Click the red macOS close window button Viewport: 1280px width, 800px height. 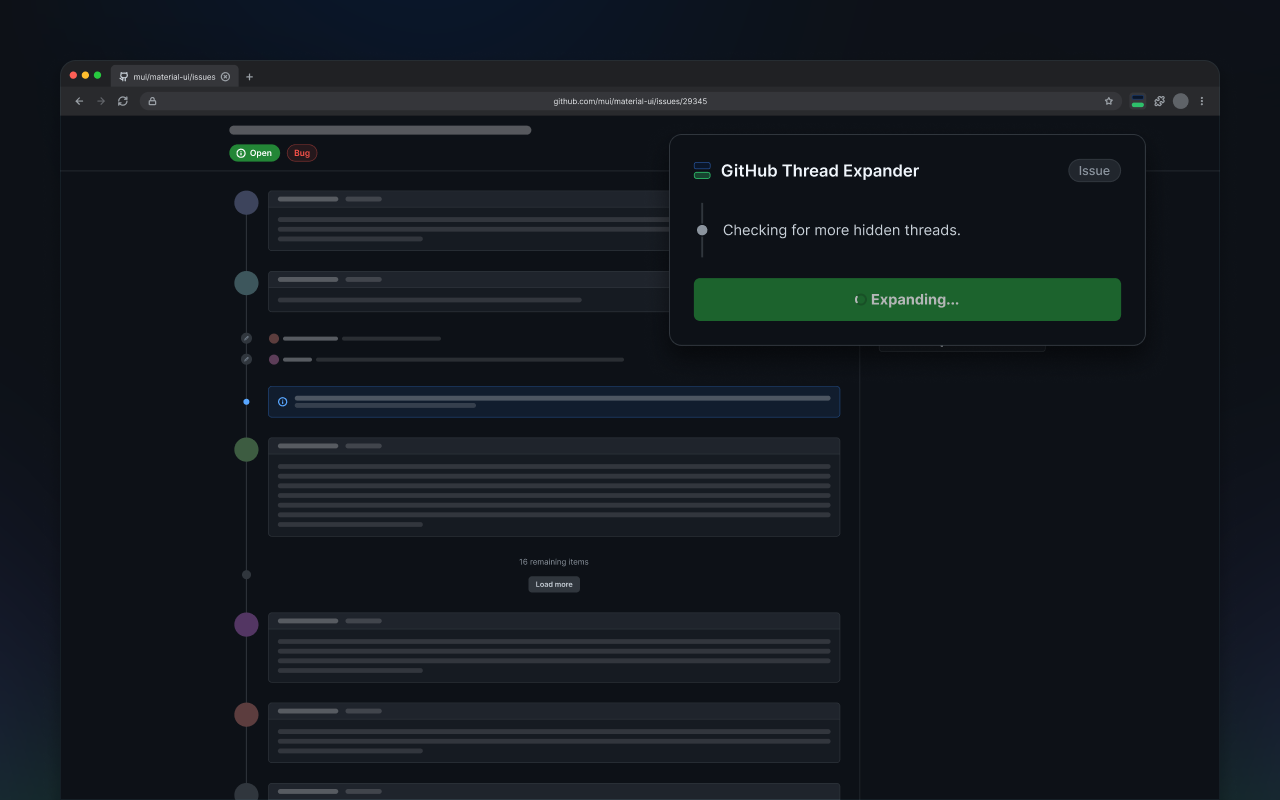coord(73,75)
